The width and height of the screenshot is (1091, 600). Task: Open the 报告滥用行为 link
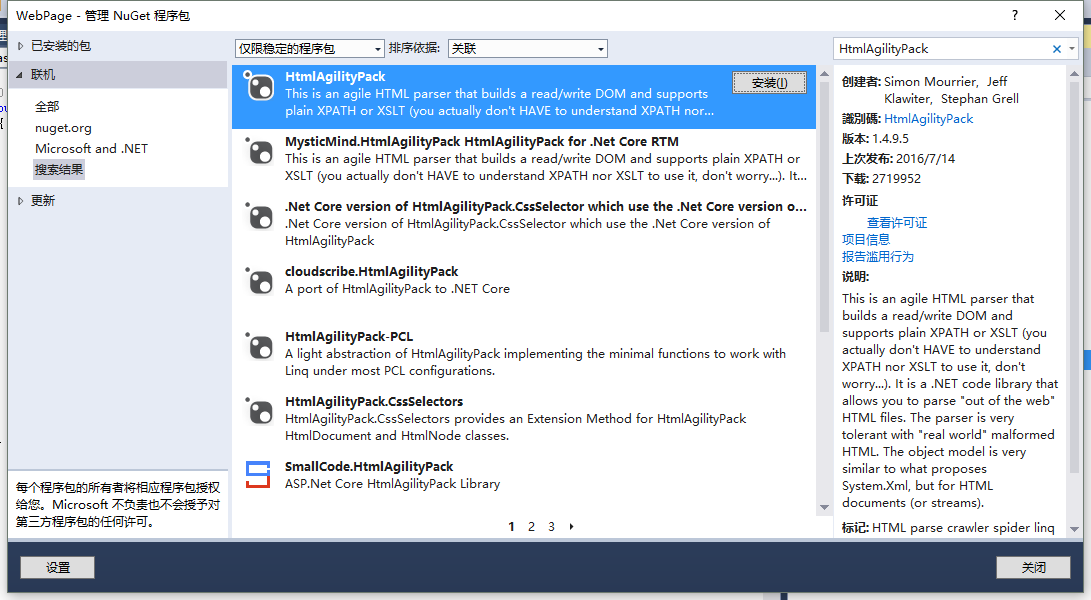877,257
